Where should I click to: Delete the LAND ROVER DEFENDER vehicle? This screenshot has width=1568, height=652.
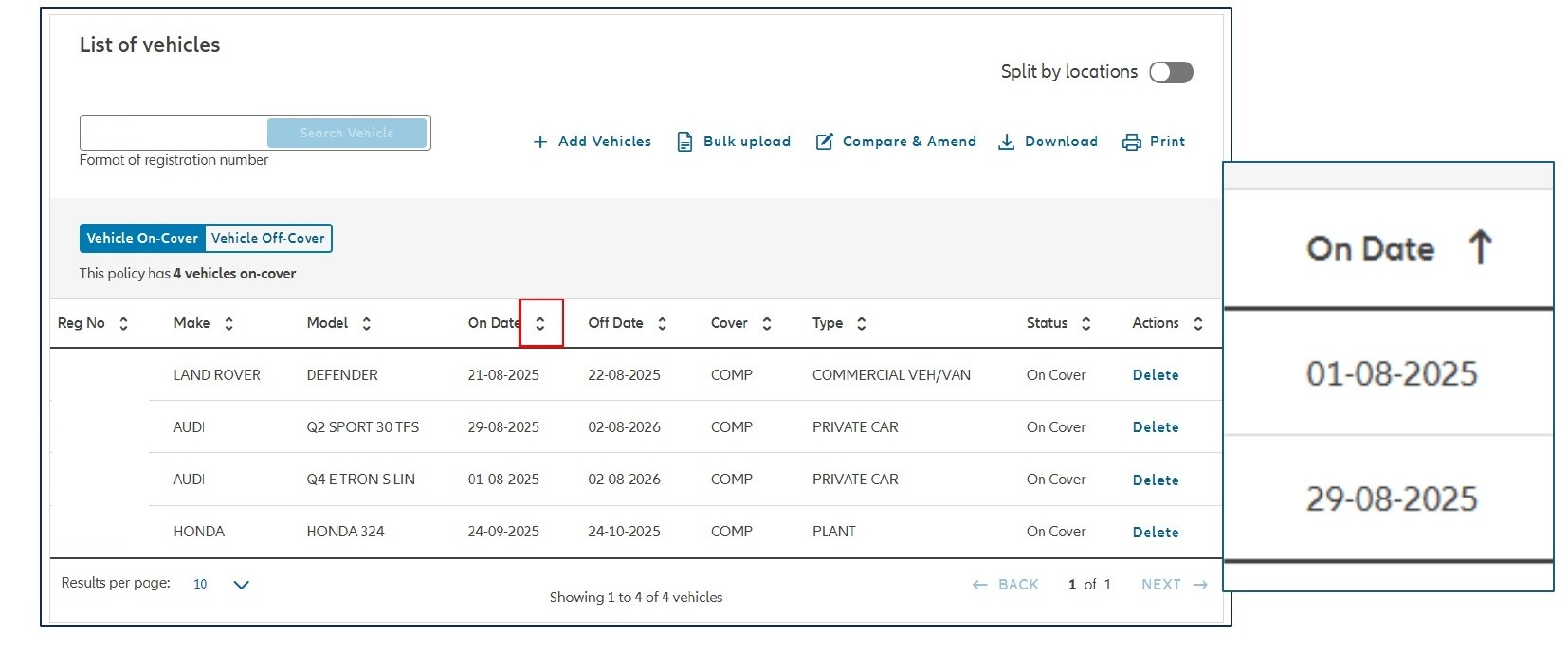tap(1156, 375)
